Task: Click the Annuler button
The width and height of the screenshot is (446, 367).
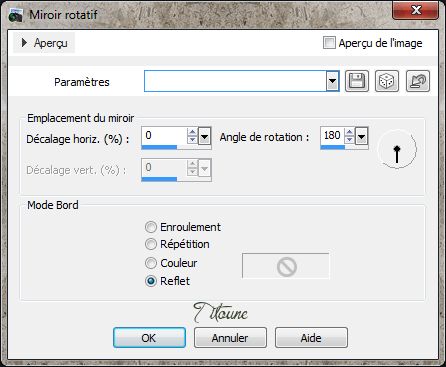Action: 230,338
